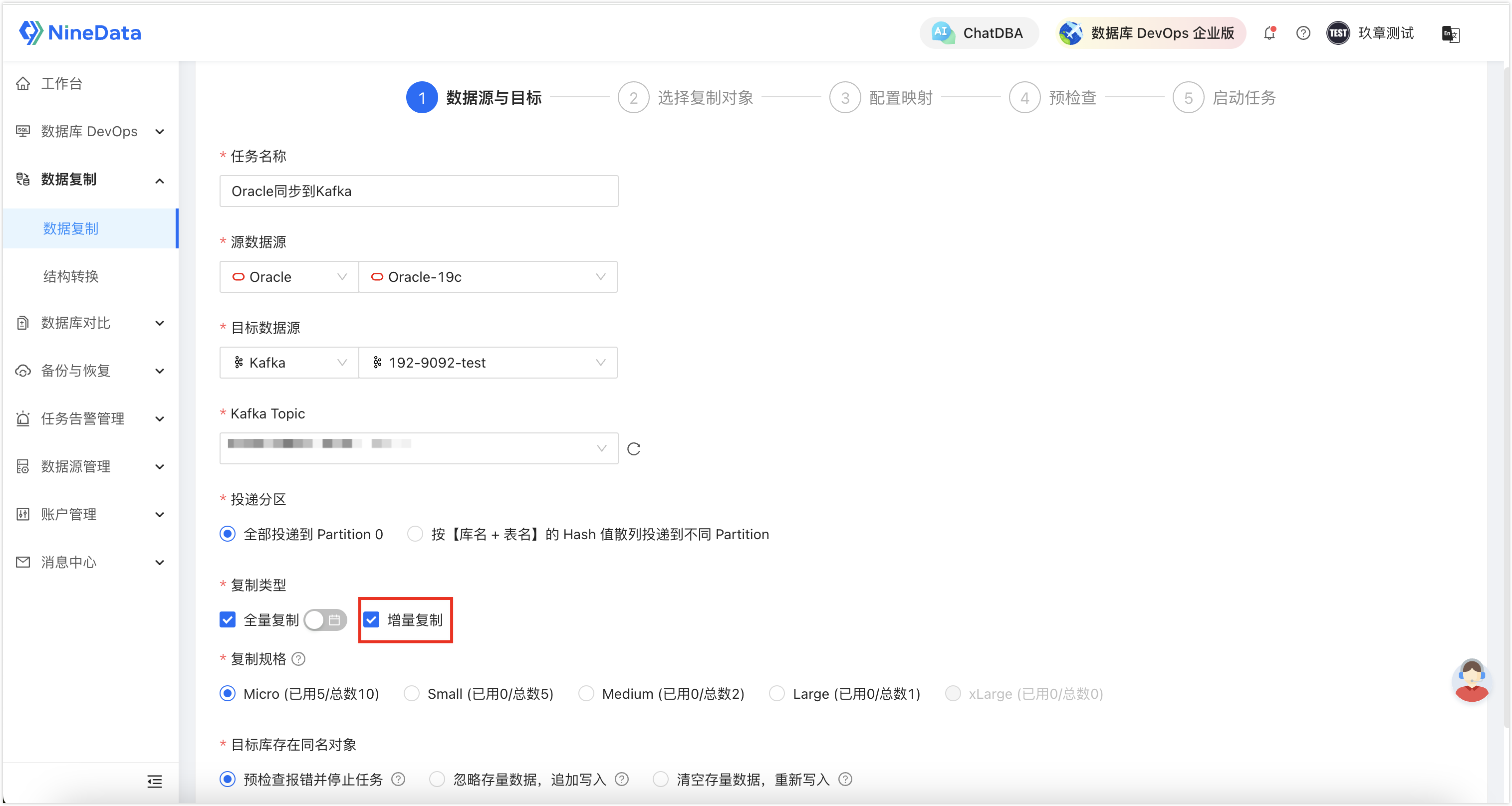The height and width of the screenshot is (806, 1512).
Task: Open 数据库 DevOps 企业版 edition badge
Action: tap(1150, 33)
